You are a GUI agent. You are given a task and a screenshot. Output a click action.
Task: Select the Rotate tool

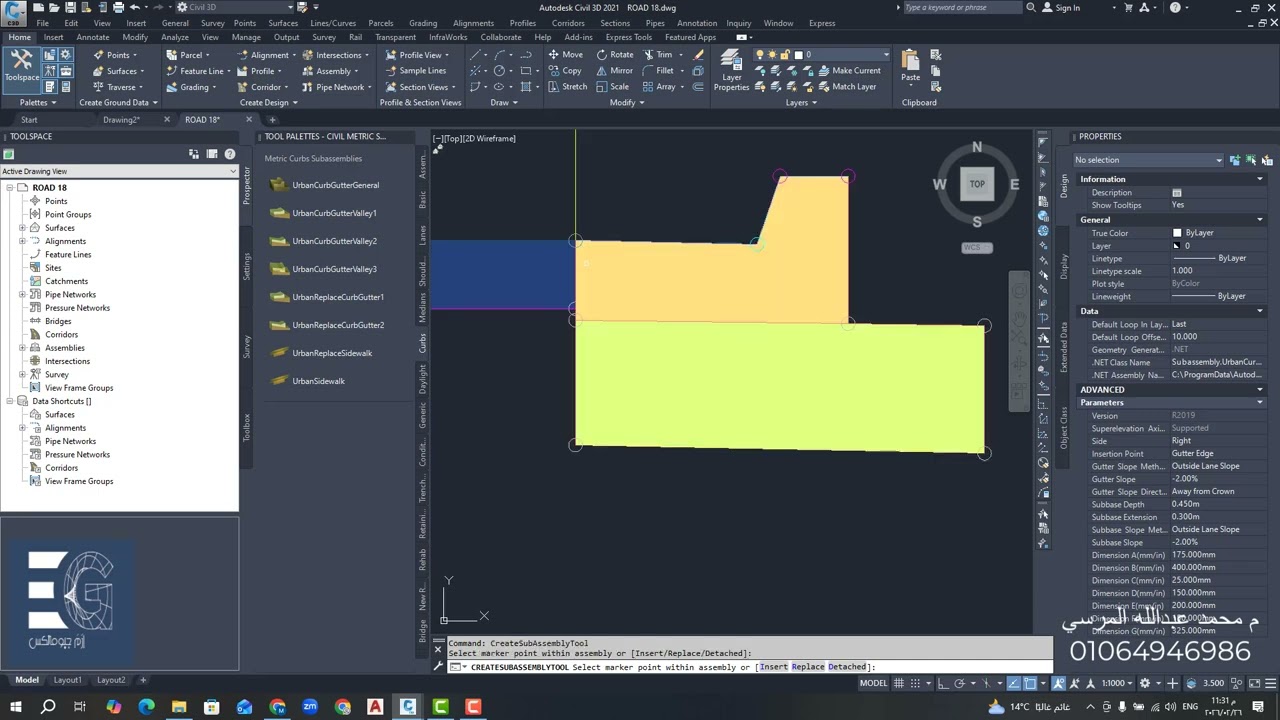[615, 55]
